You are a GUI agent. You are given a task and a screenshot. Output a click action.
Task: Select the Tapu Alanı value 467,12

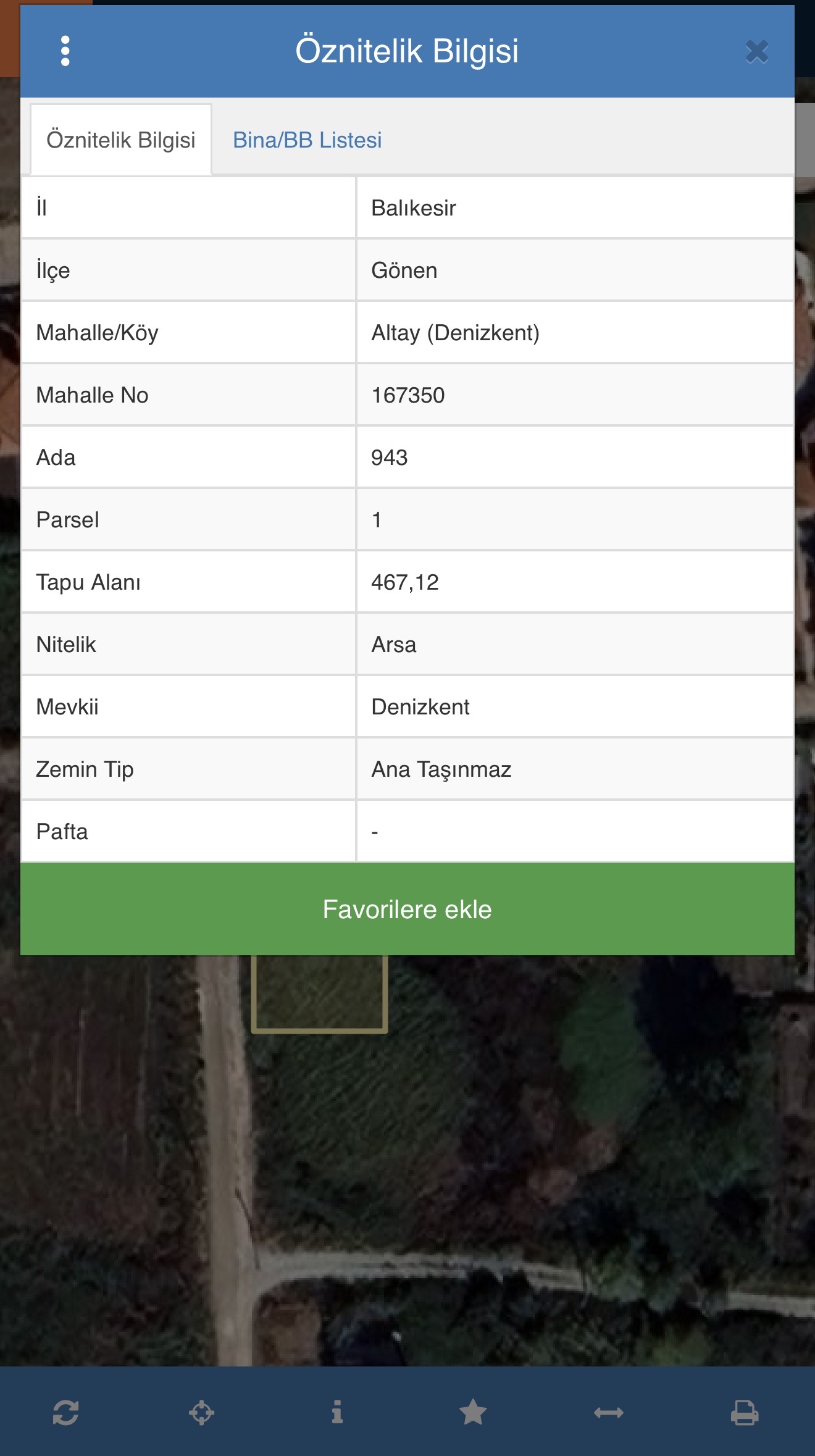click(x=405, y=582)
